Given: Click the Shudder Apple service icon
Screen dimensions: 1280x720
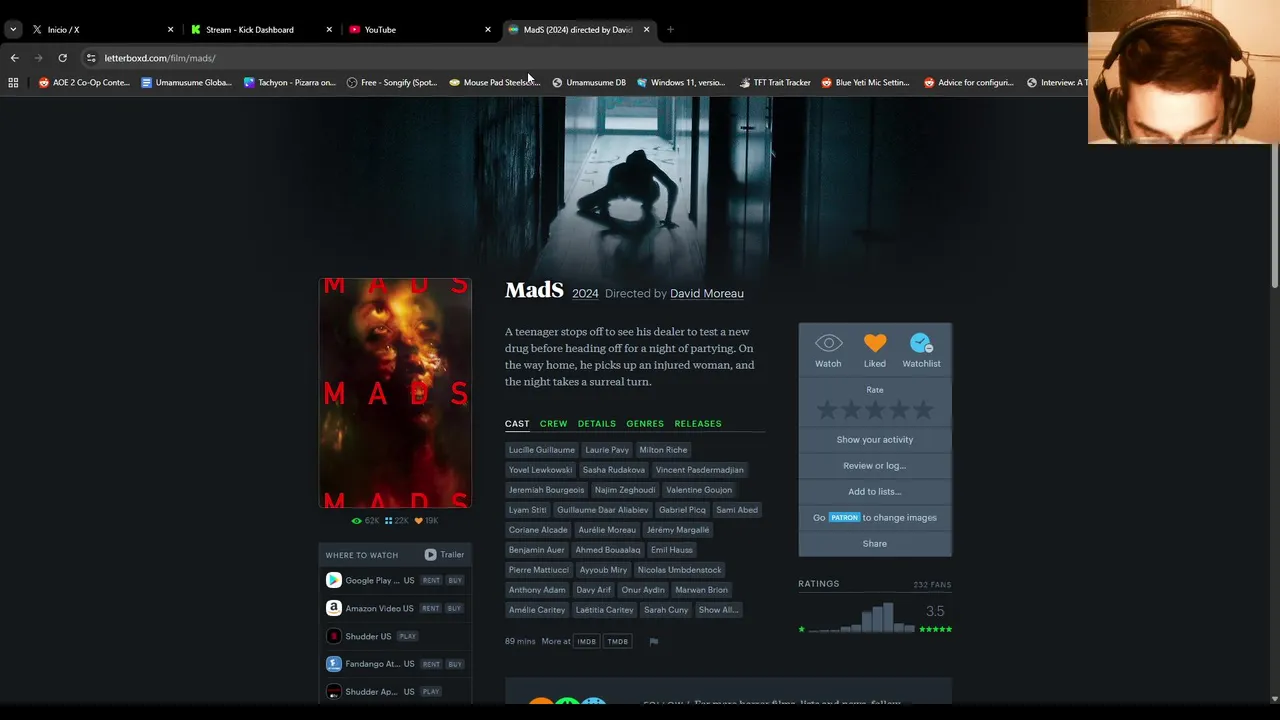Looking at the screenshot, I should pos(334,691).
